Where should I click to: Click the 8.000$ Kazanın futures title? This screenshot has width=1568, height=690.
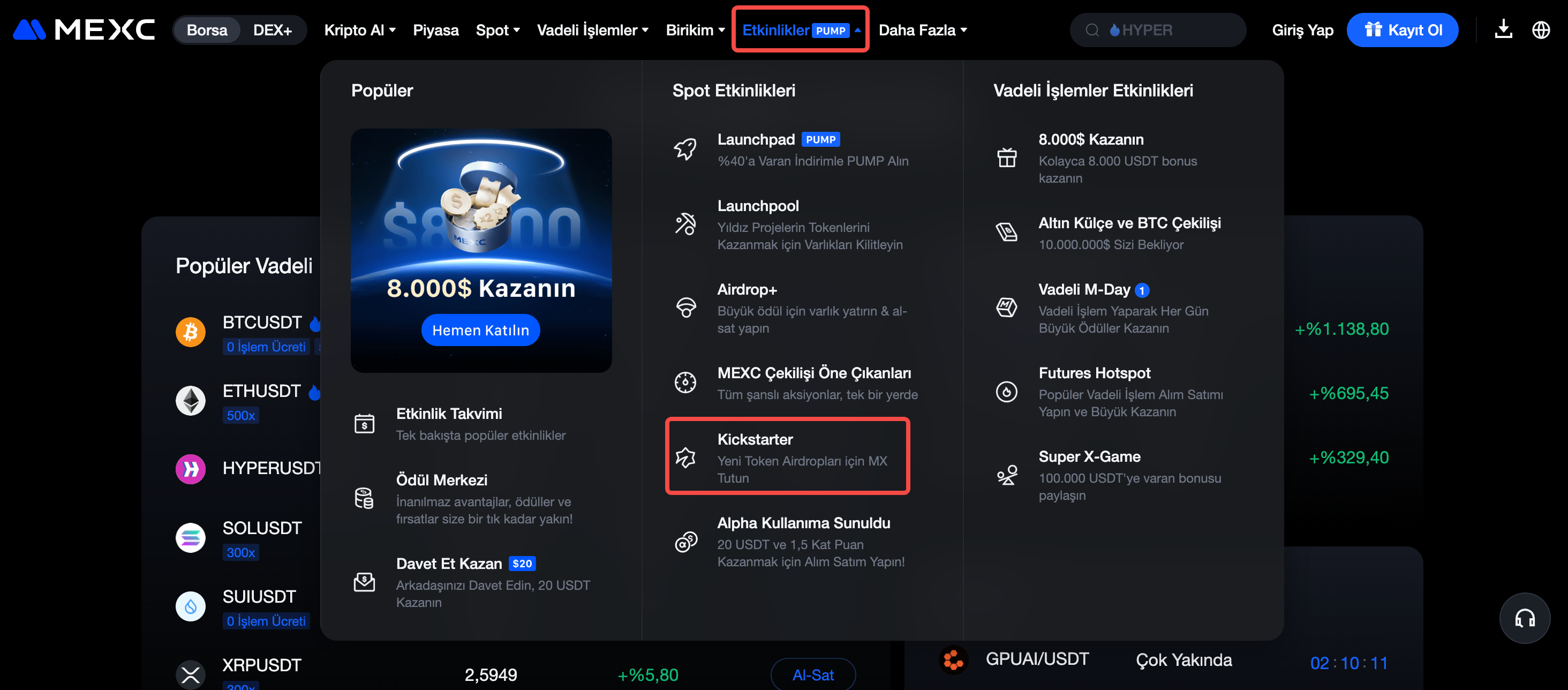coord(1091,139)
